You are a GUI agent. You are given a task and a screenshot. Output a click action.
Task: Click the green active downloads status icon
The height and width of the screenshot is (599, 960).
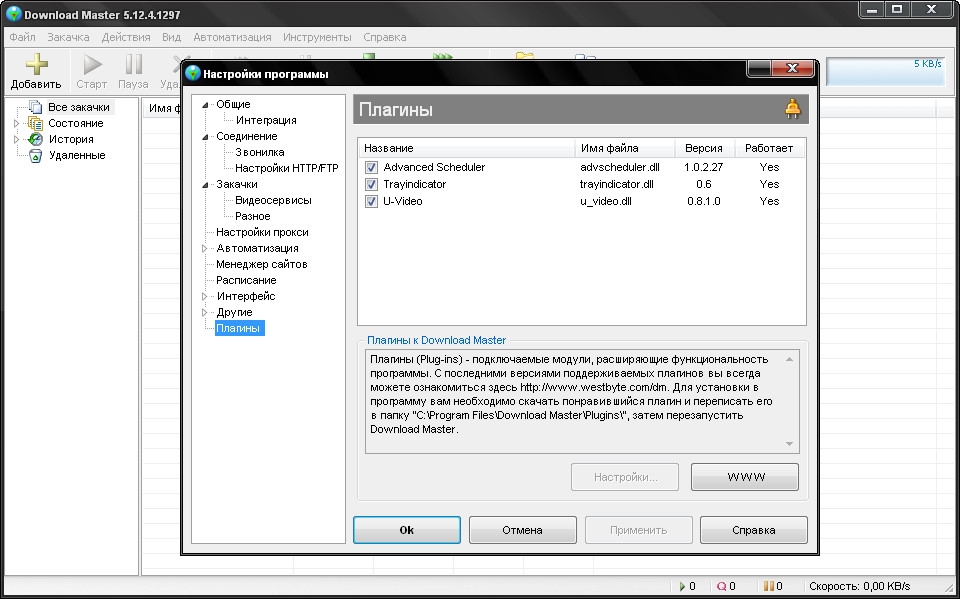point(683,586)
